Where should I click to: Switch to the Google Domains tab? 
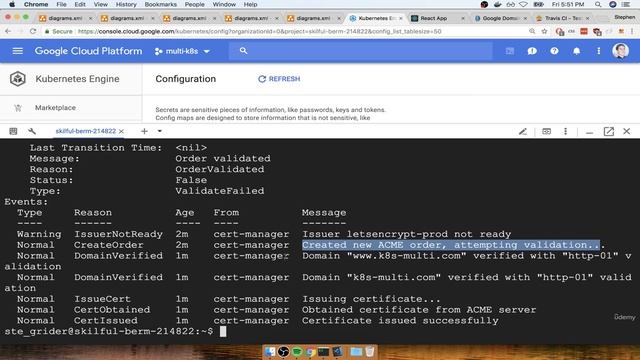500,18
